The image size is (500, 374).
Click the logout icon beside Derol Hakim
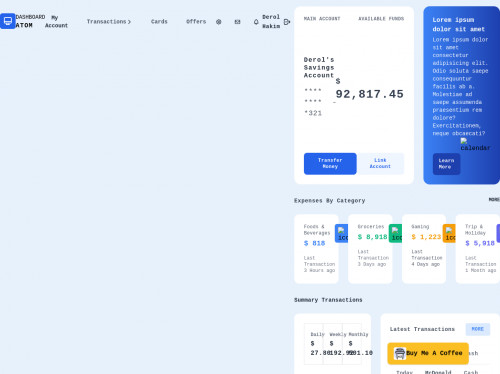(x=287, y=22)
